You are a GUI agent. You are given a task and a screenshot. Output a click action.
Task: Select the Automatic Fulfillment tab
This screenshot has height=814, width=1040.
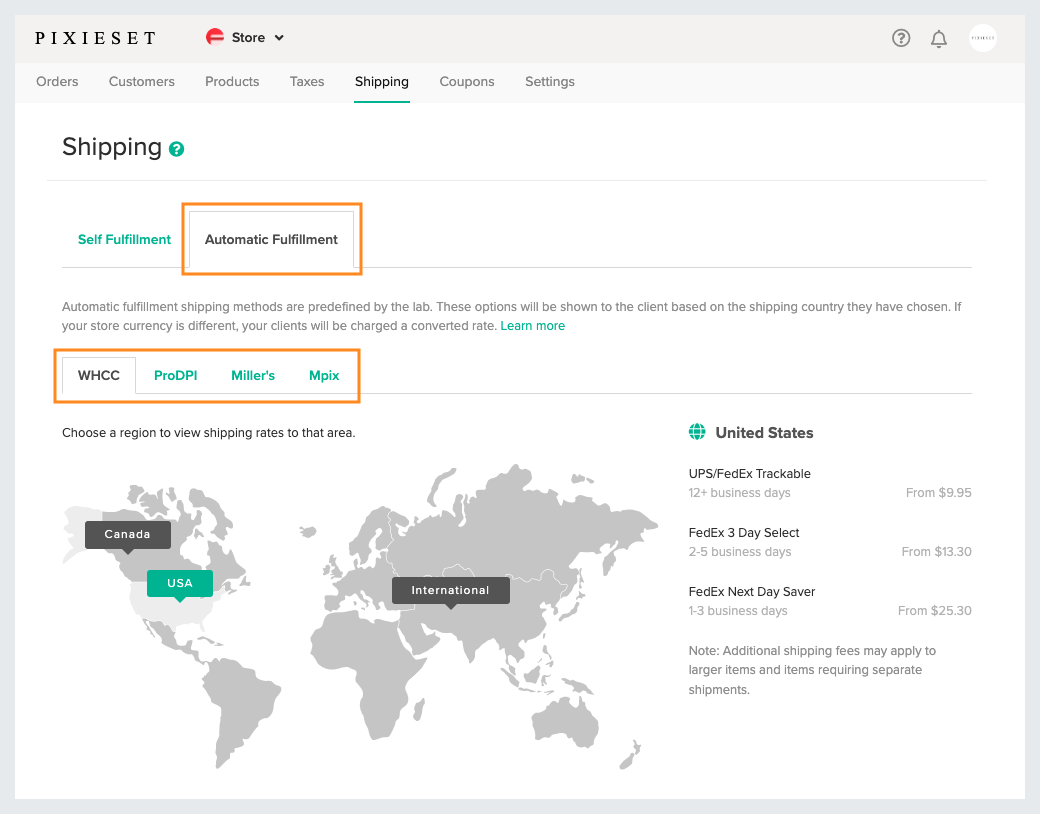click(x=271, y=239)
